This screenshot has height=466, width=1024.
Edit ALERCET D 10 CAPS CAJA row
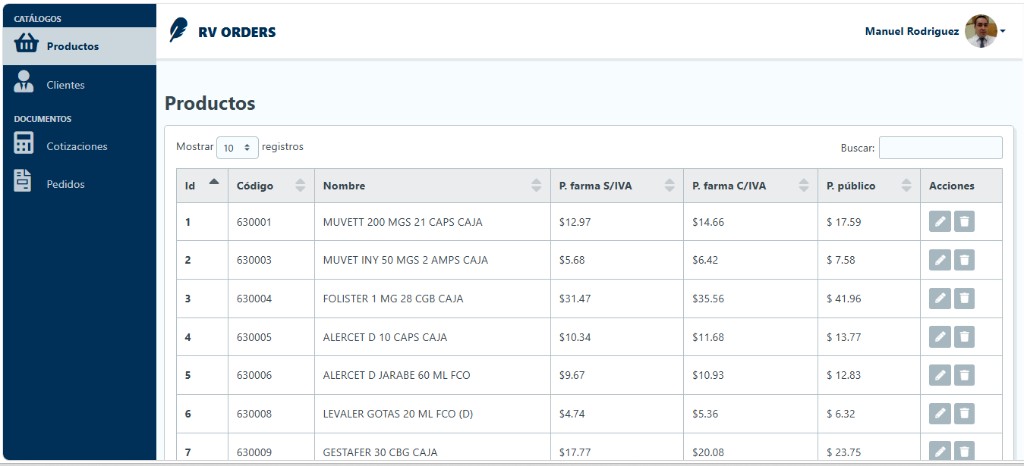click(x=939, y=337)
